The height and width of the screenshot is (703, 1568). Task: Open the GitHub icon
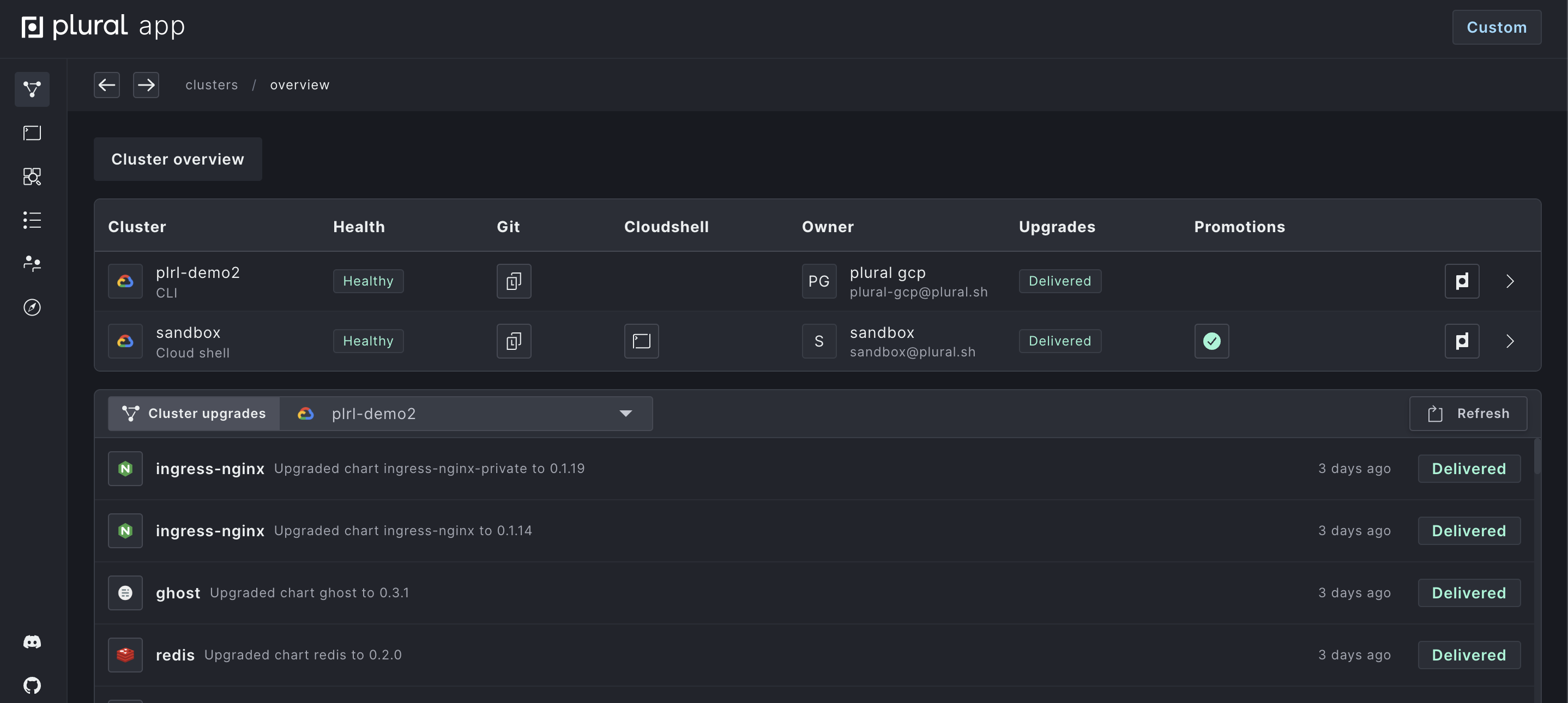coord(32,686)
